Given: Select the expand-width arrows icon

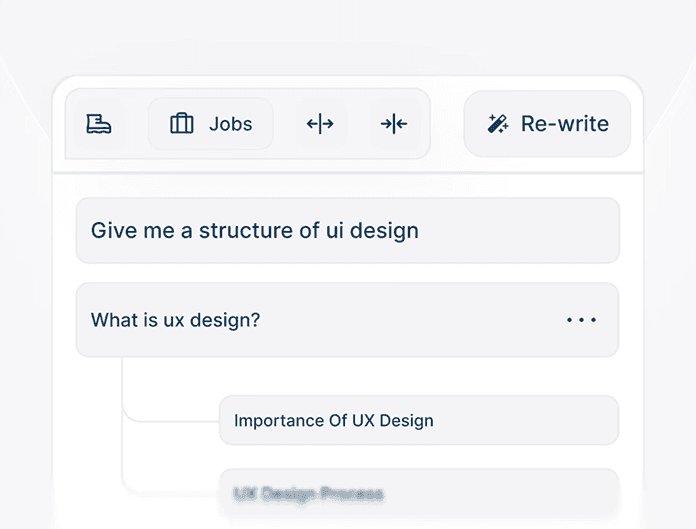Looking at the screenshot, I should pos(320,124).
